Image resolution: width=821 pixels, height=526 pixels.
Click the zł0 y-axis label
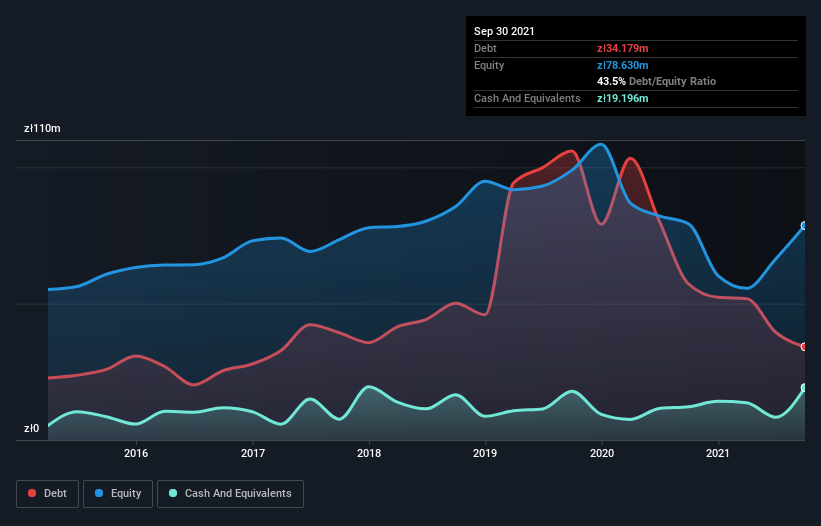coord(31,428)
